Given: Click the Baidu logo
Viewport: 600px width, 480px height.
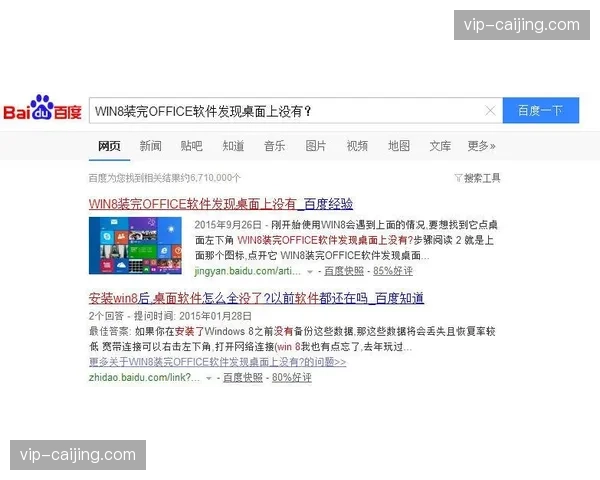Looking at the screenshot, I should pyautogui.click(x=42, y=108).
